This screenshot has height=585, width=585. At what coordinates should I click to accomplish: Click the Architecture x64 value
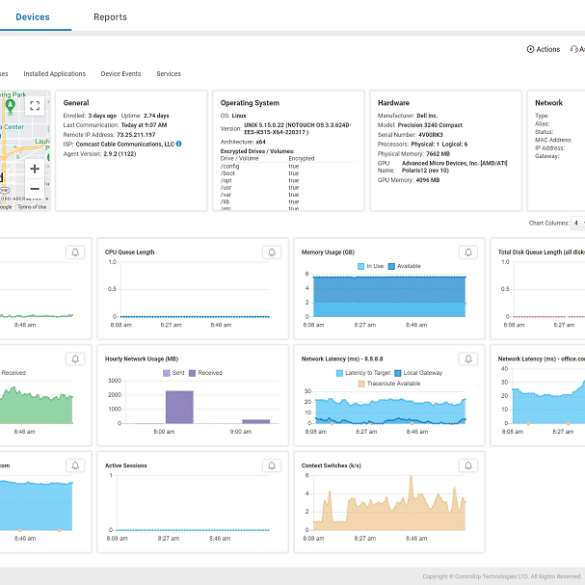point(260,142)
